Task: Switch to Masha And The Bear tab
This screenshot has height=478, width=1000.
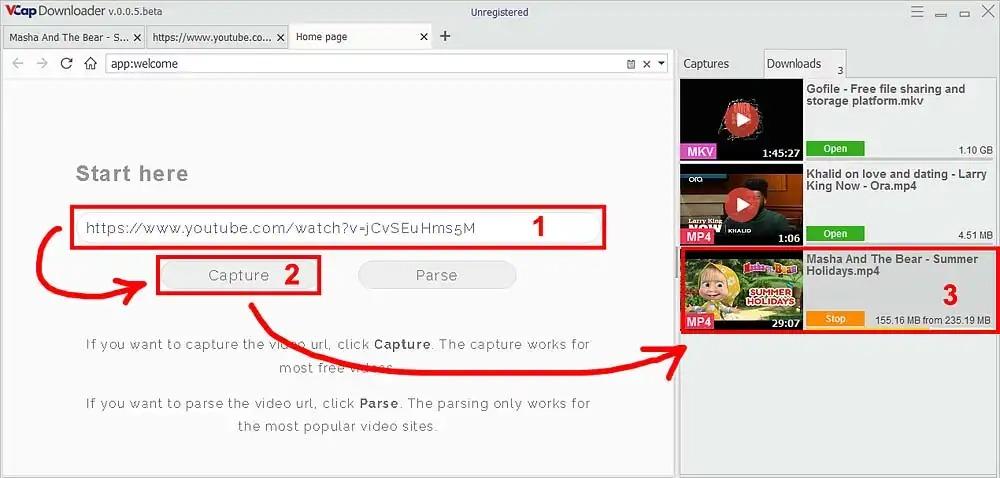Action: pos(74,37)
